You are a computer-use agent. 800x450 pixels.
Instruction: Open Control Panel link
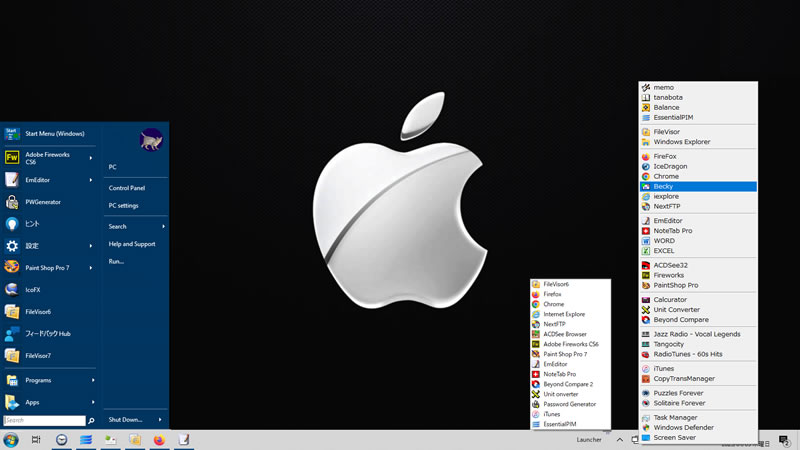[127, 188]
